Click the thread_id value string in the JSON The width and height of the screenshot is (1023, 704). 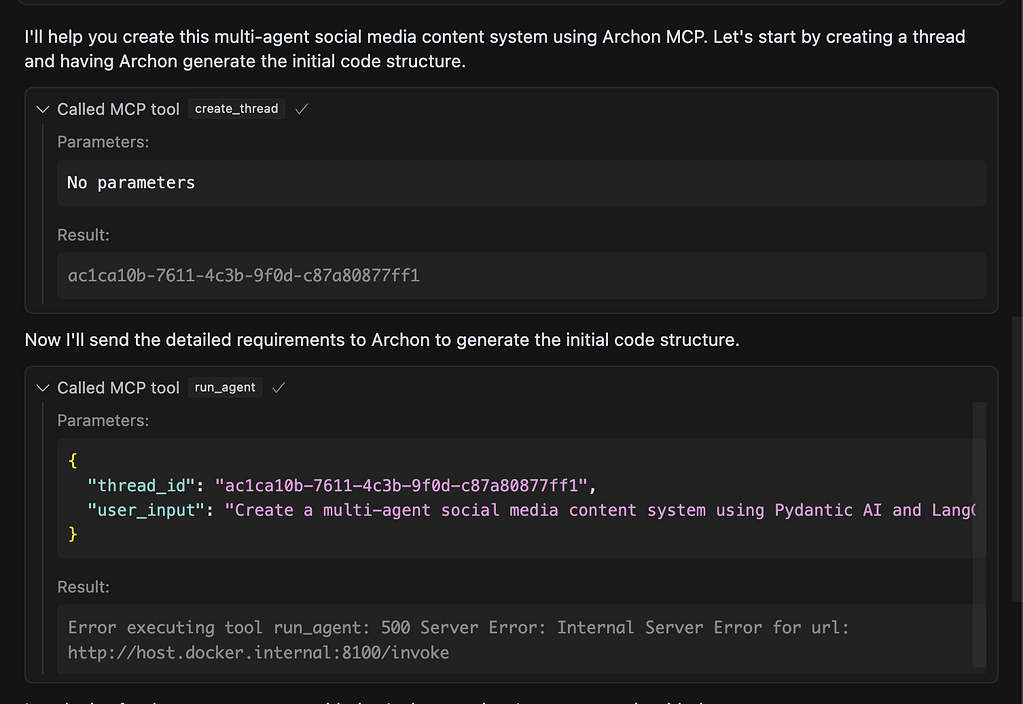pos(402,486)
